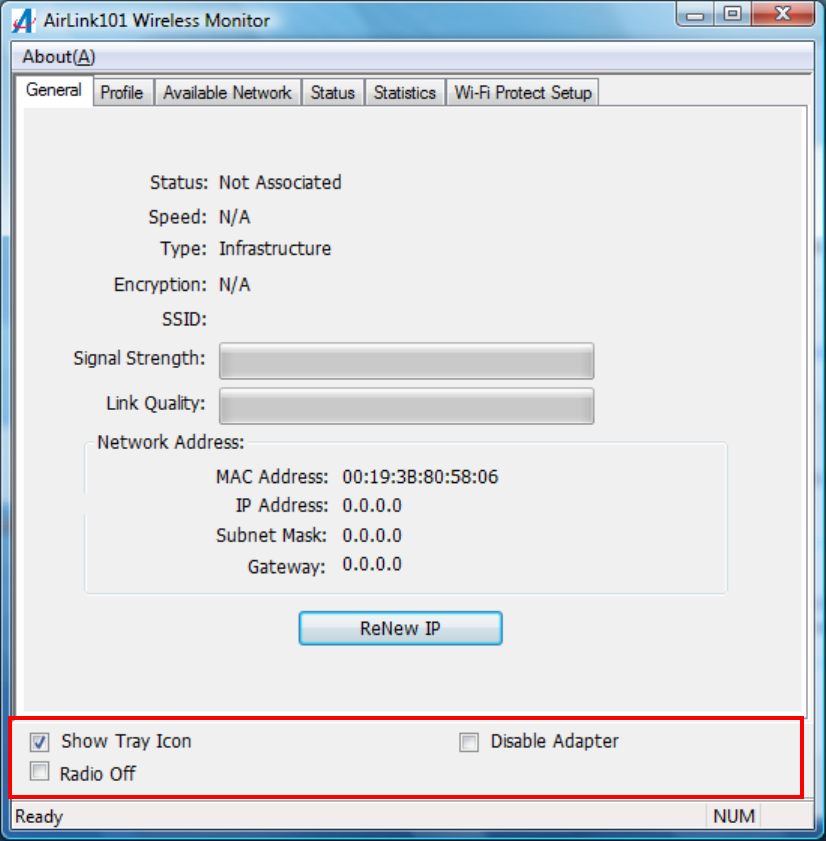Click the 'Network Address:' group label
This screenshot has width=826, height=841.
coord(171,442)
